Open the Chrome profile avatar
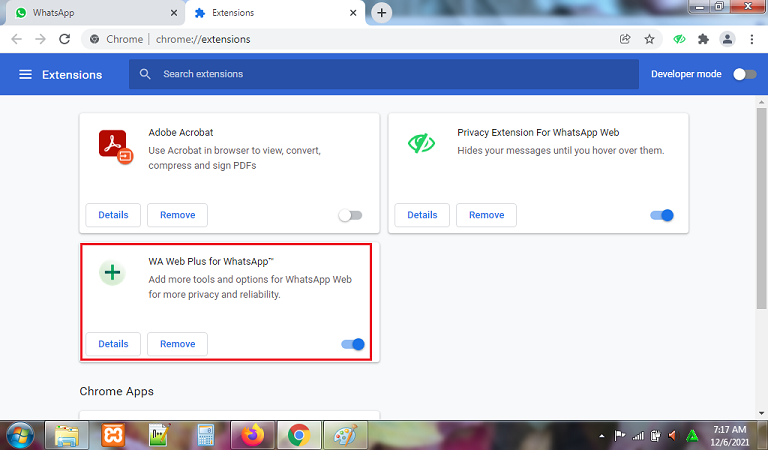 727,39
